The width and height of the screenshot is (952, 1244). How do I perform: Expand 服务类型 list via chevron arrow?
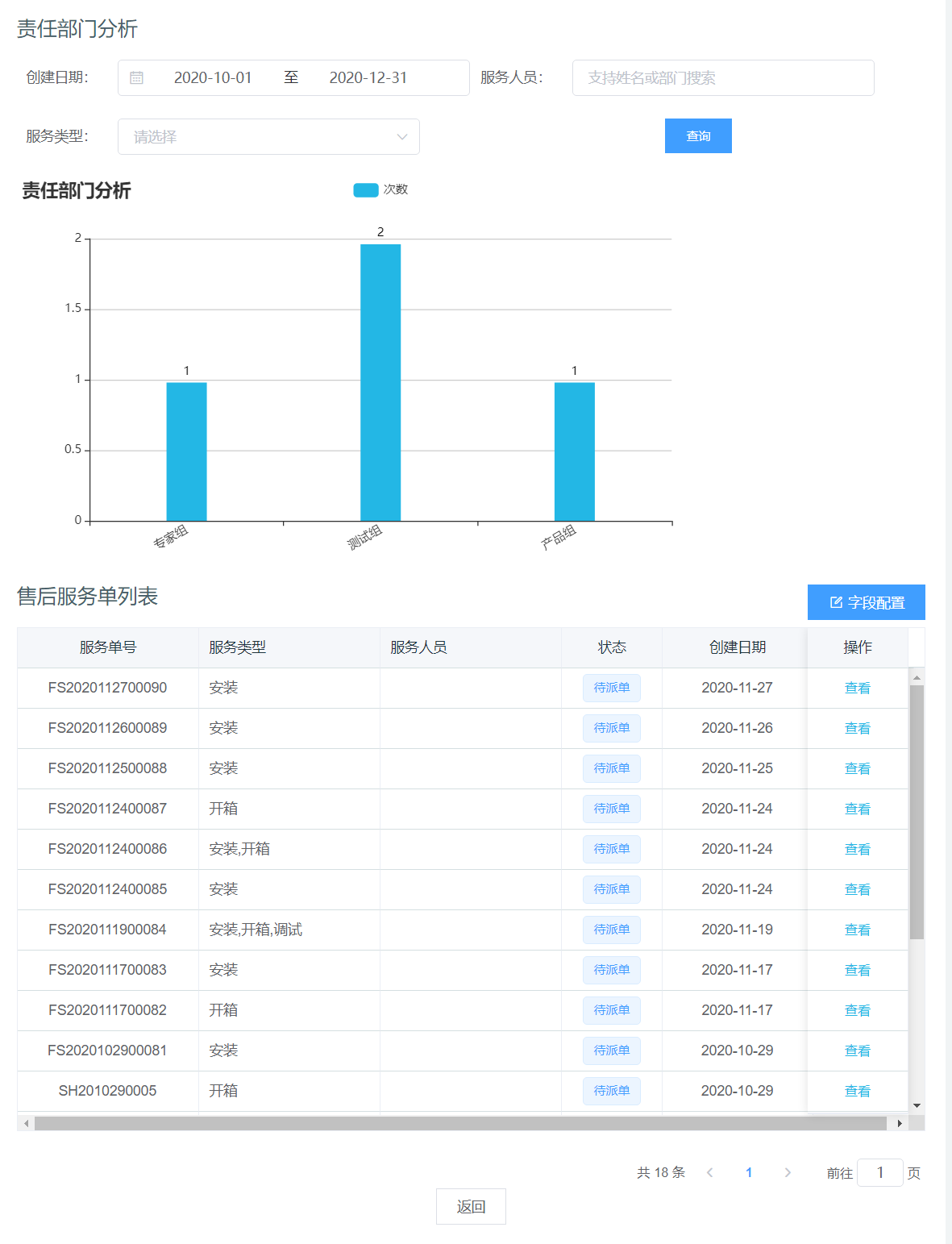point(401,137)
